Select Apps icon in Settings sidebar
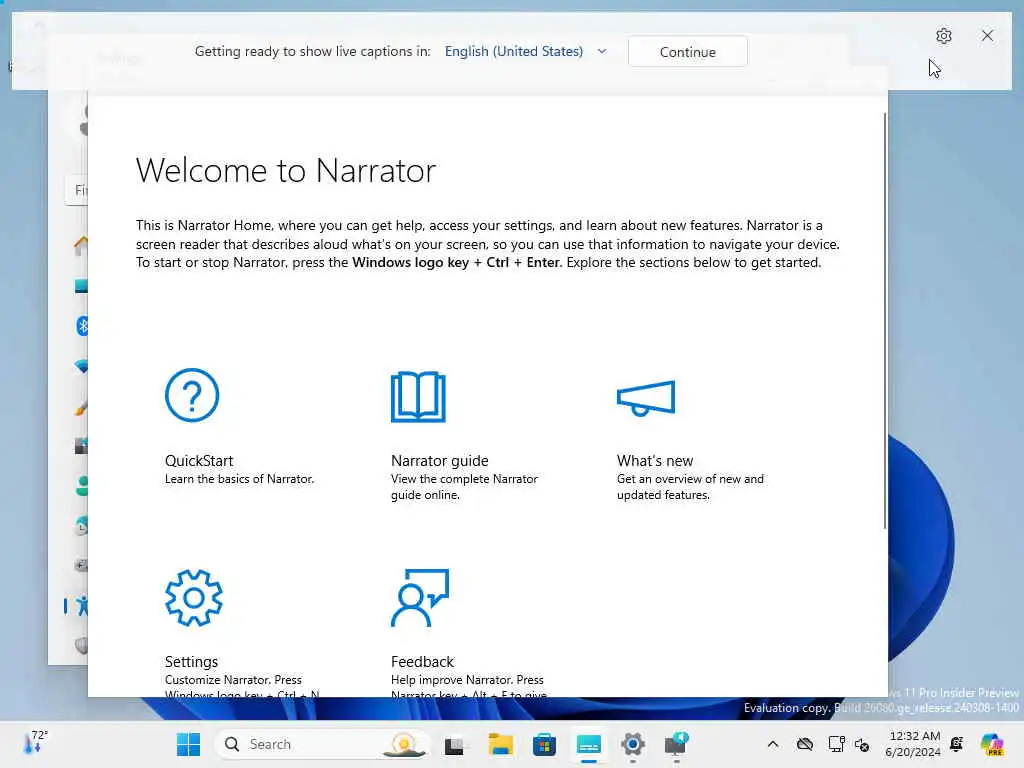 coord(81,446)
